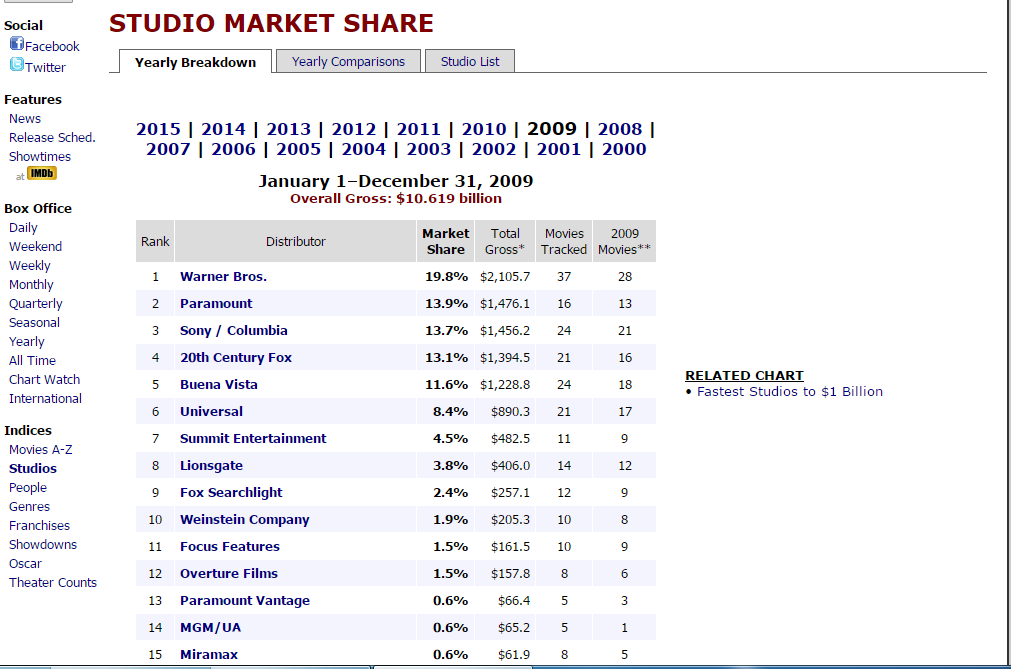The image size is (1011, 669).
Task: Open Quarterly box office link
Action: pyautogui.click(x=35, y=304)
